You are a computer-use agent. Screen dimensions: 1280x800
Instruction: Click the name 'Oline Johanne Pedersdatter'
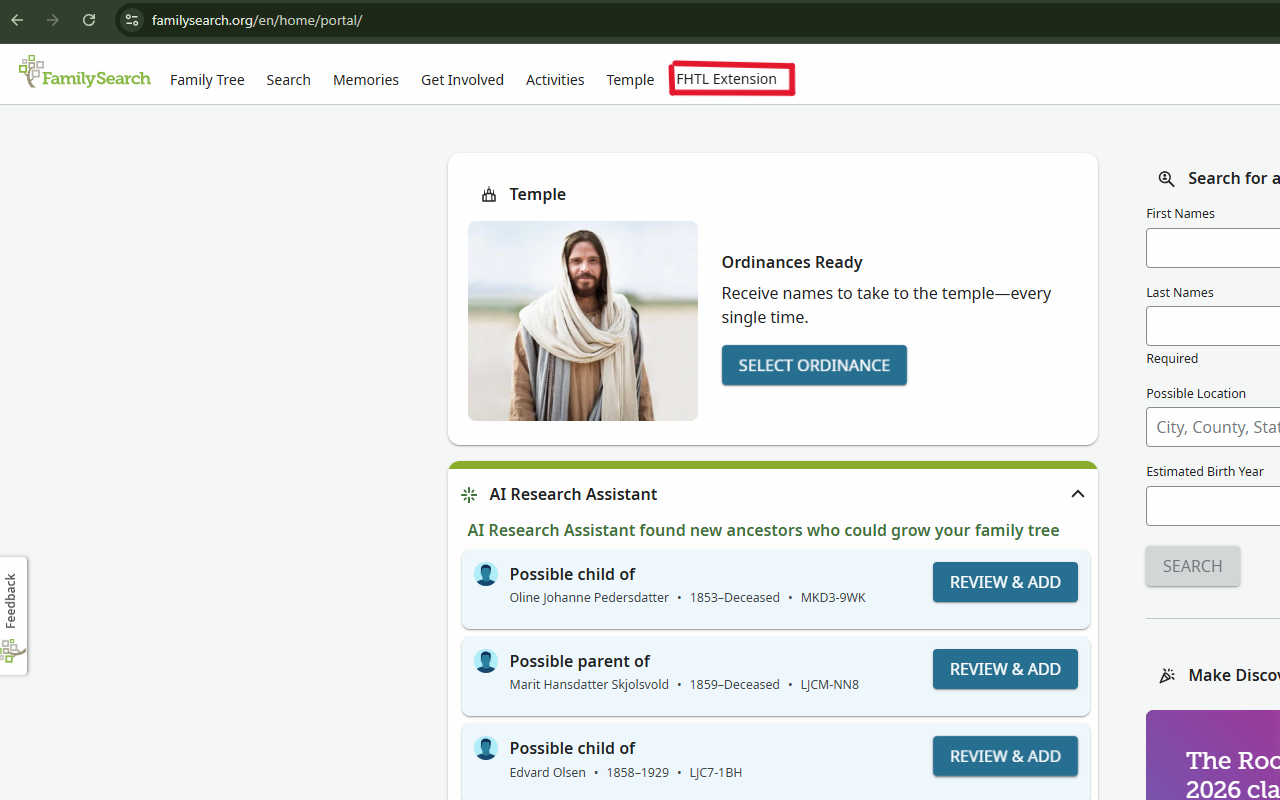coord(589,598)
